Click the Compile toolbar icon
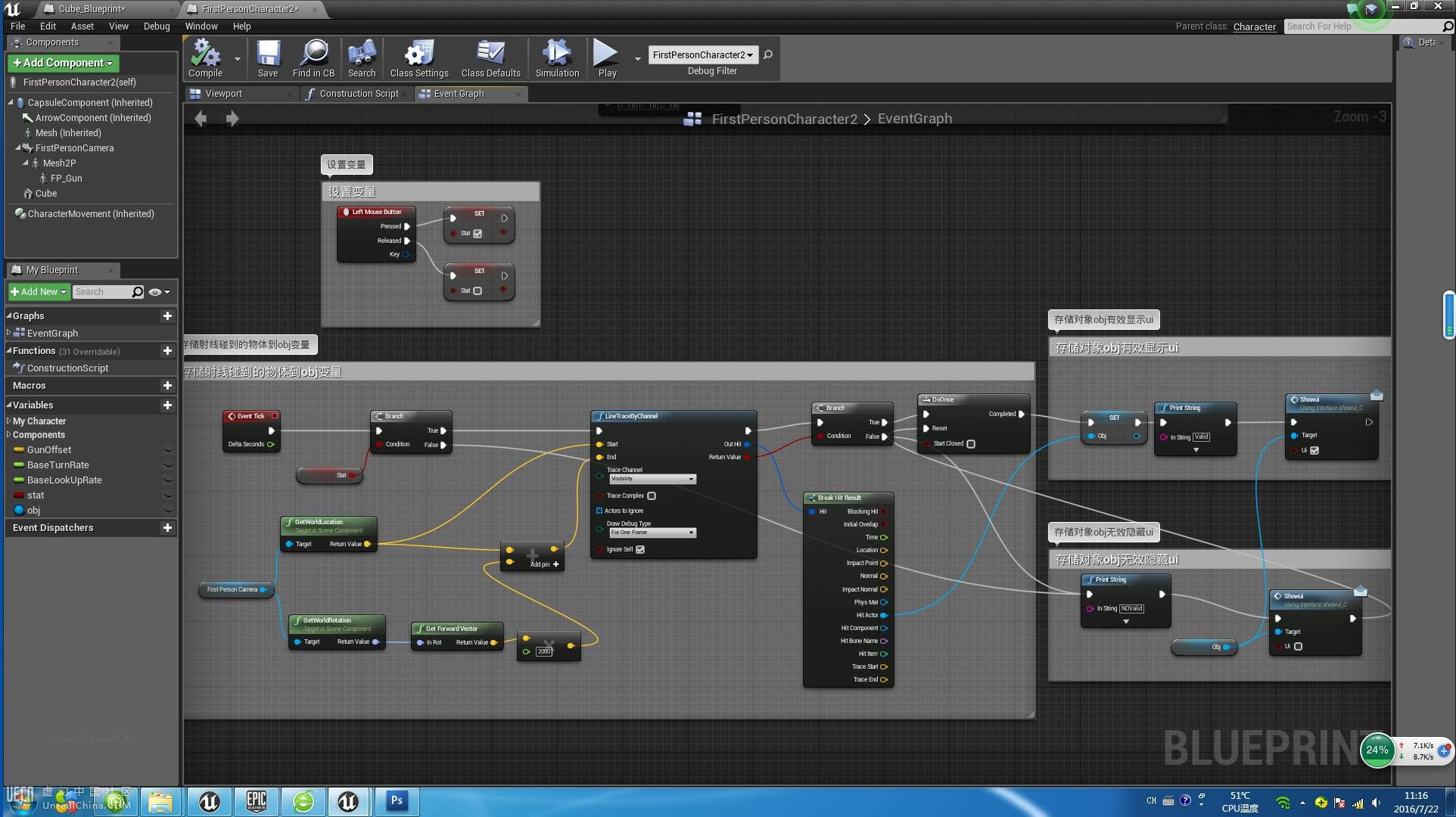The height and width of the screenshot is (817, 1456). 205,58
